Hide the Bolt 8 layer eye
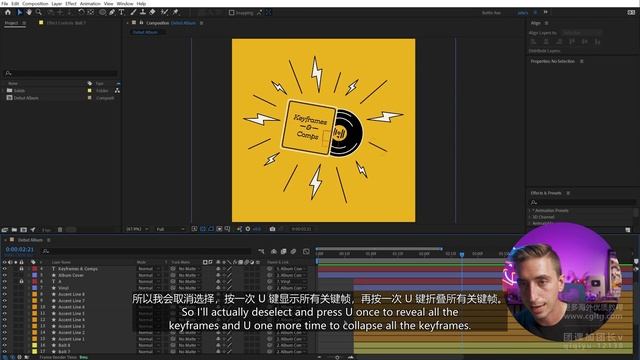Image resolution: width=640 pixels, height=360 pixels. (4, 345)
